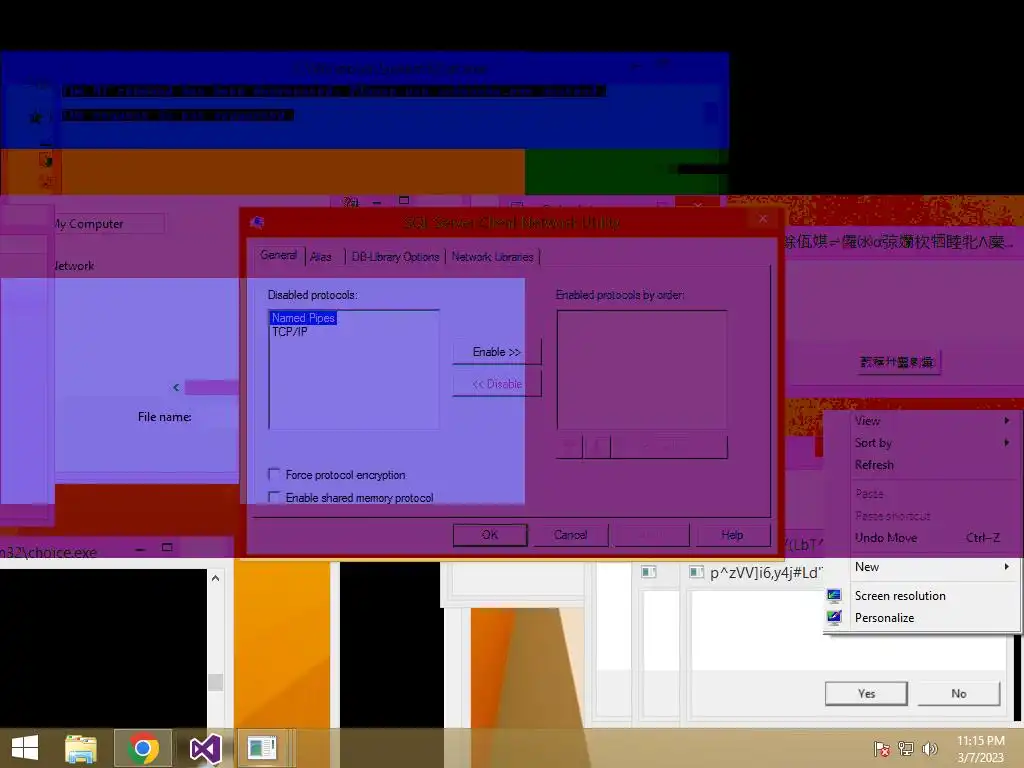This screenshot has height=768, width=1024.
Task: Minimize the choice.exe window
Action: [x=140, y=549]
